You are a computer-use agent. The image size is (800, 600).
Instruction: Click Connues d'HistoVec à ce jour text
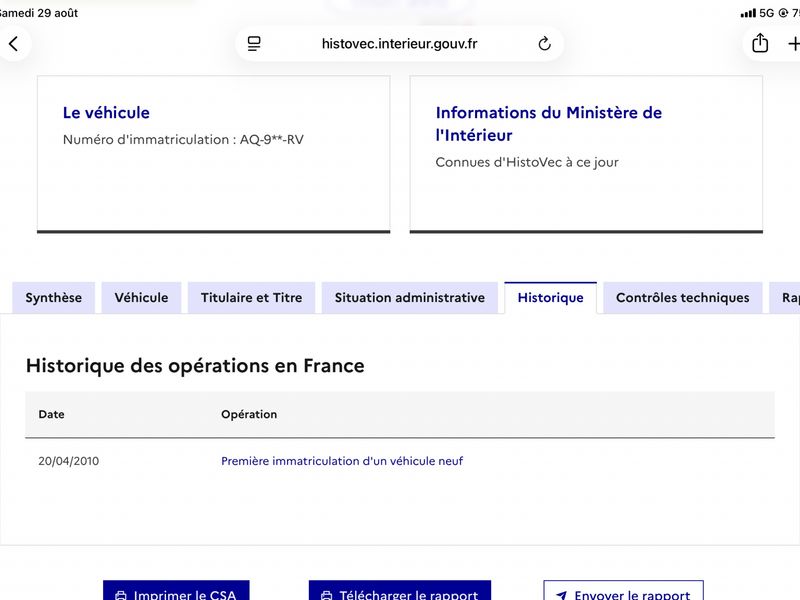(527, 162)
